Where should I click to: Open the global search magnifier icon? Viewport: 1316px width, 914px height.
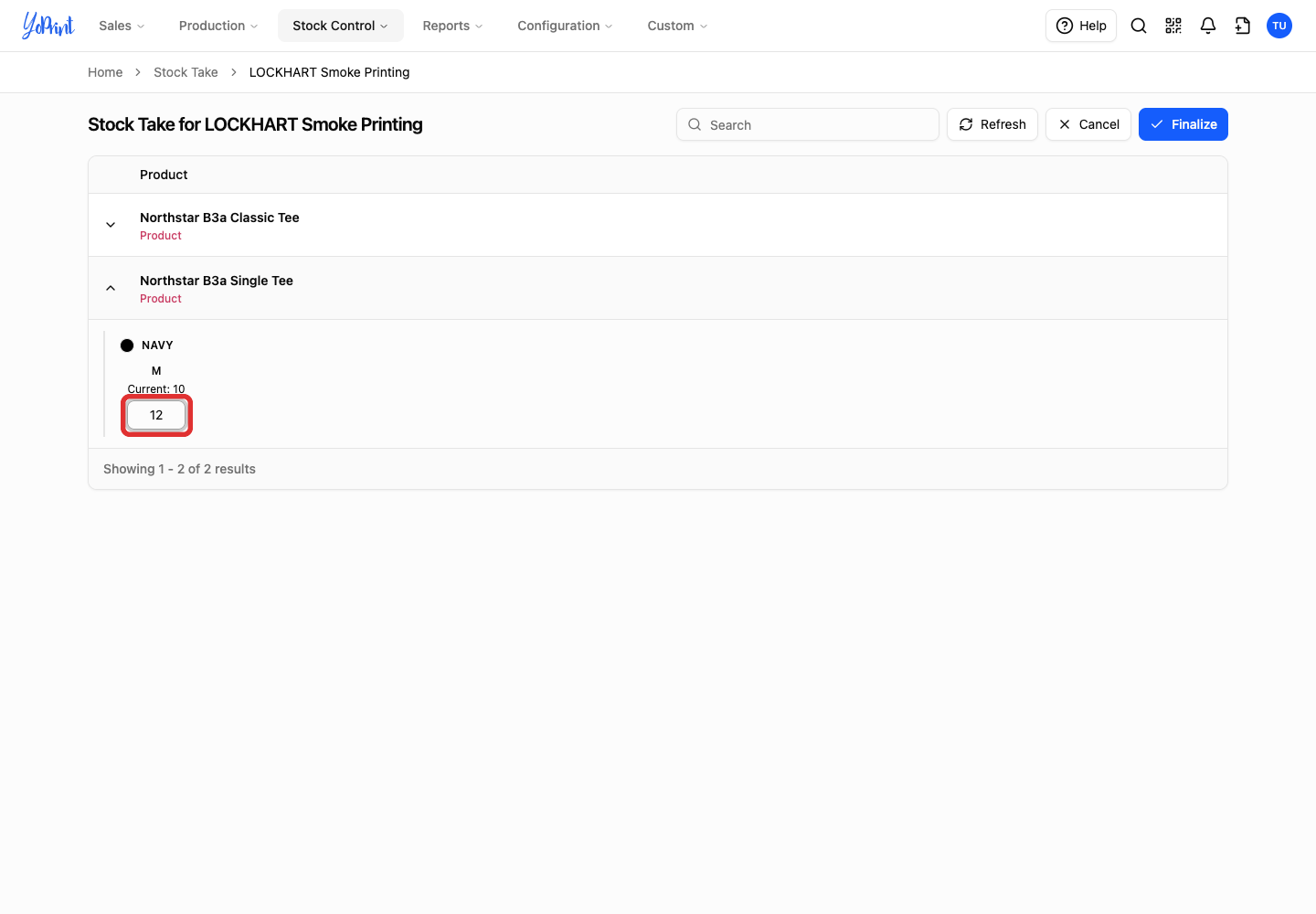pyautogui.click(x=1139, y=26)
